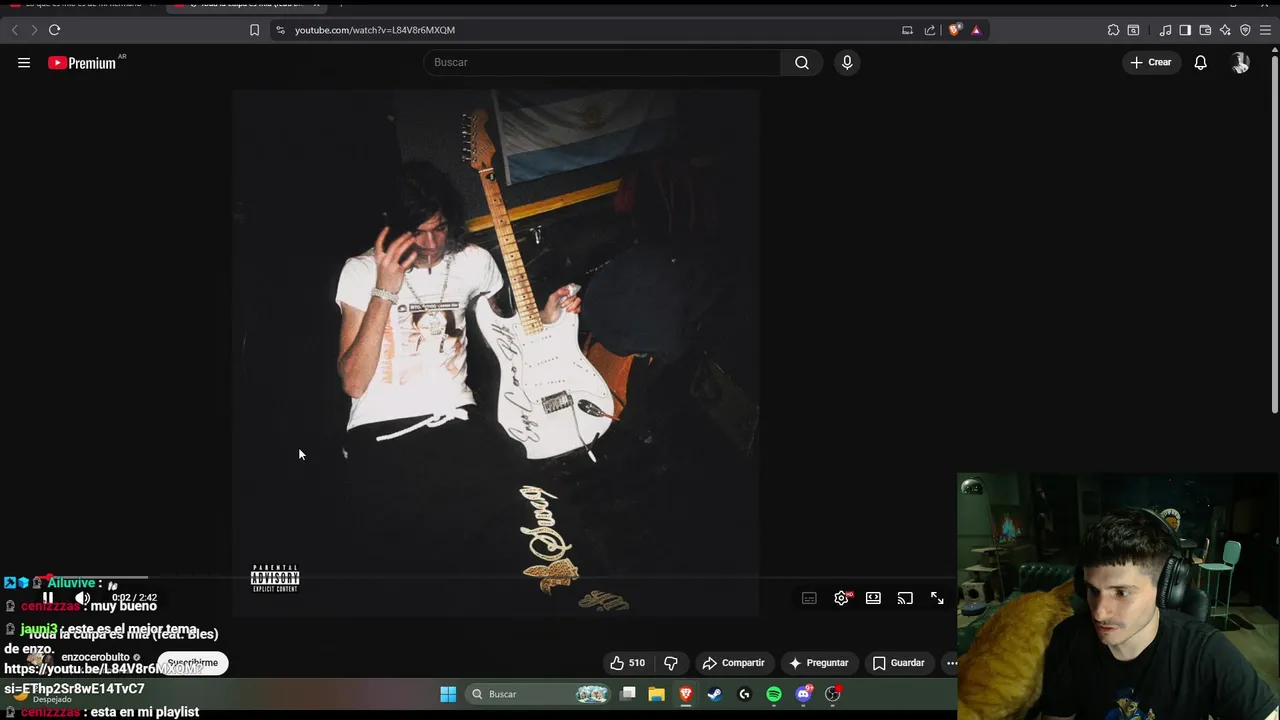Screen dimensions: 1280x720
Task: Toggle subtitles in video player
Action: (809, 598)
